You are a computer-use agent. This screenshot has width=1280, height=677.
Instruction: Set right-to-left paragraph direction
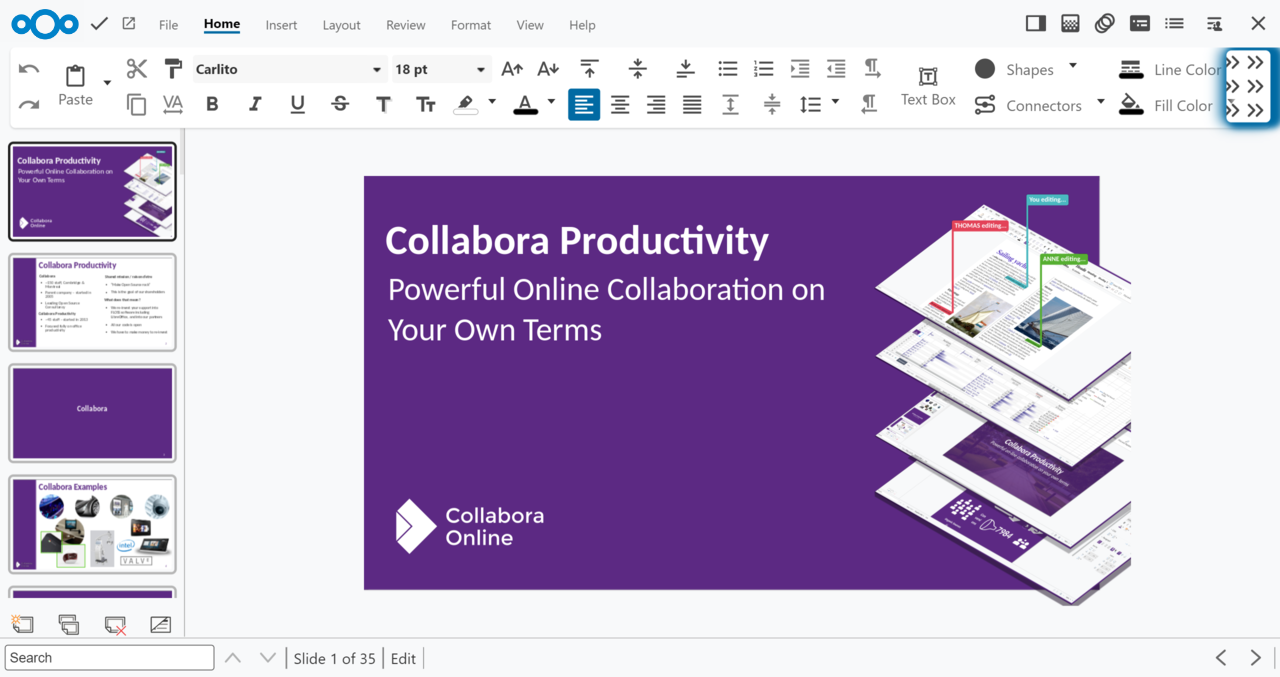(x=869, y=104)
